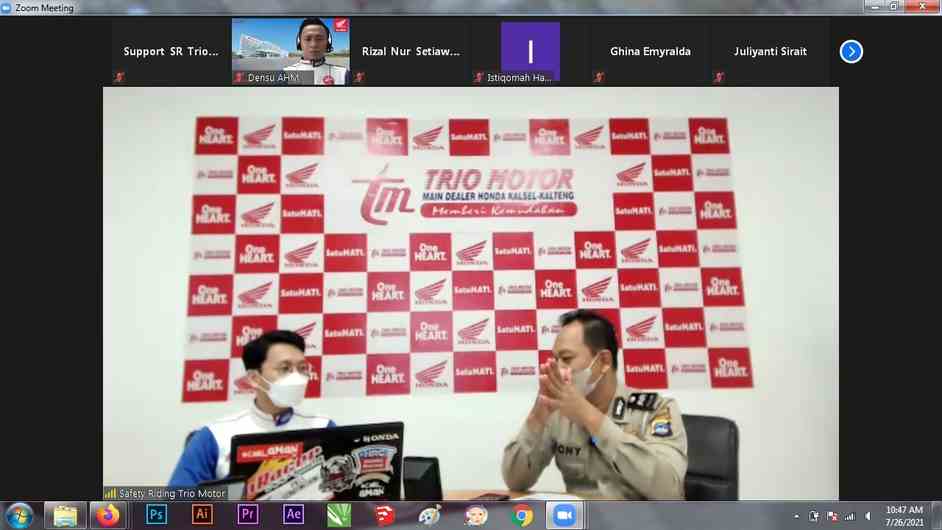Screen dimensions: 942x530
Task: Open Firefox browser from the taskbar
Action: click(109, 515)
